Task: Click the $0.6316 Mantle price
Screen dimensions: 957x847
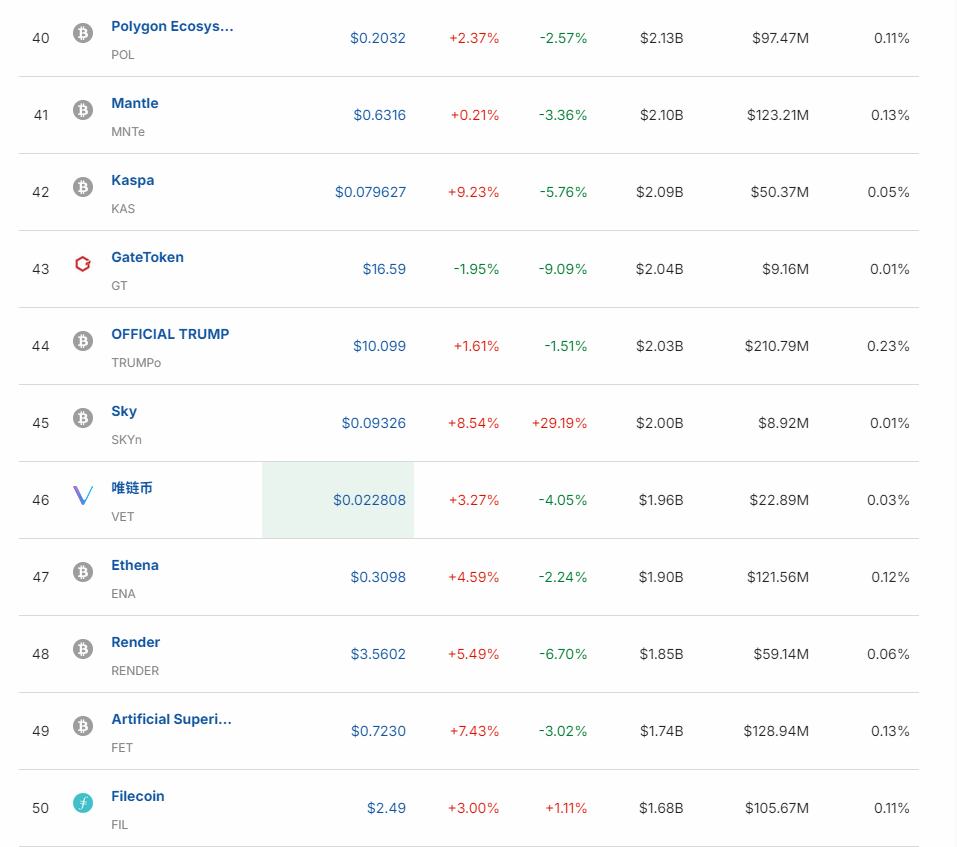Action: [x=380, y=115]
